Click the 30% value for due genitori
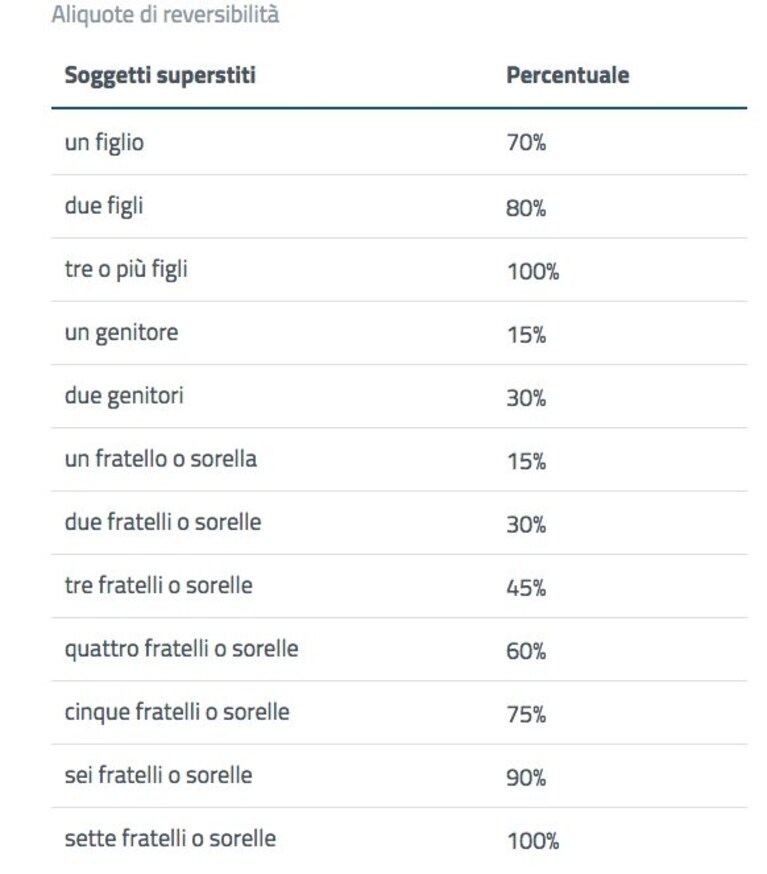767x874 pixels. (x=526, y=399)
